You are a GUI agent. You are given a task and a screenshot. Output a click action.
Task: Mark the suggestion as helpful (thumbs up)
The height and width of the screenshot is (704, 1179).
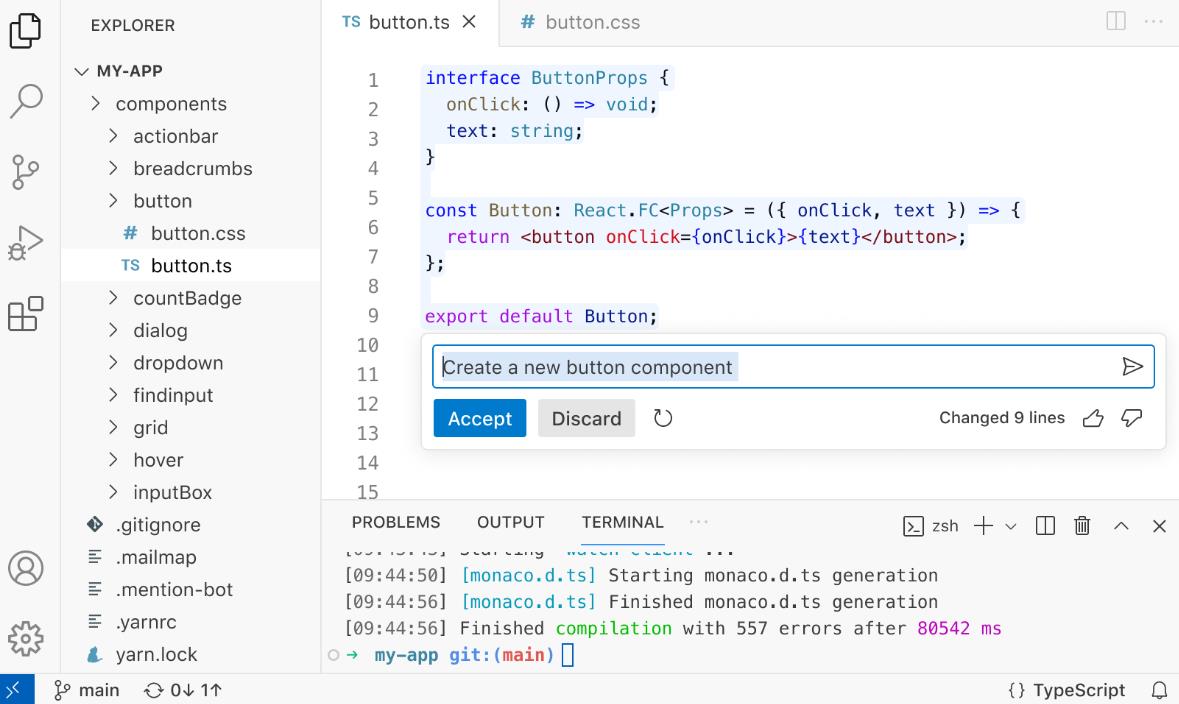click(1093, 418)
